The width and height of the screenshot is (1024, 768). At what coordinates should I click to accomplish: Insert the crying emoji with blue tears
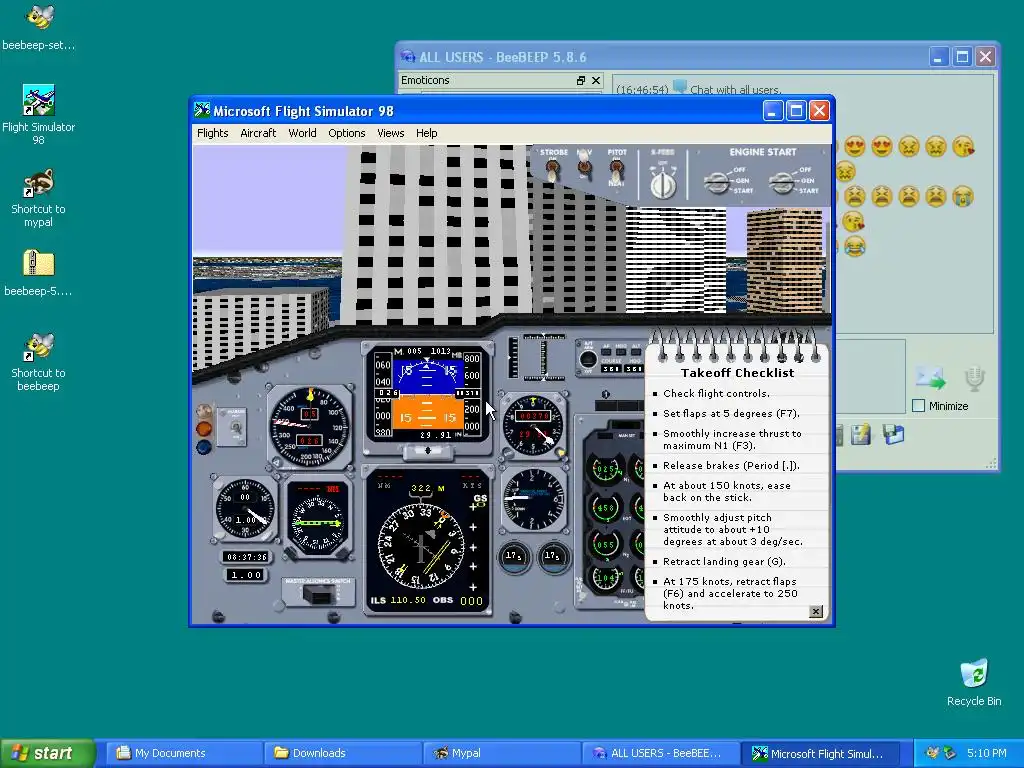coord(962,196)
